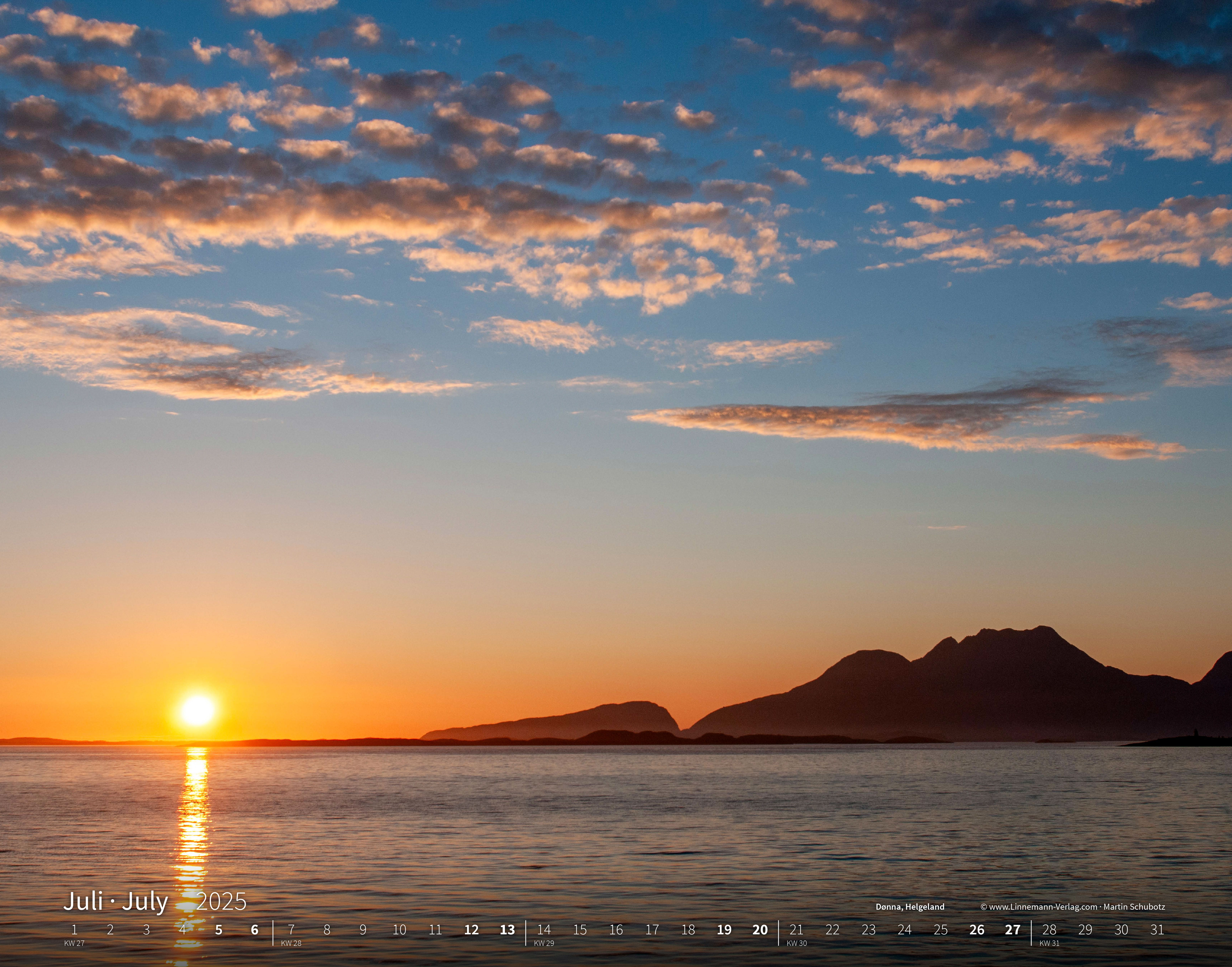Click date 23 in the calendar row
This screenshot has width=1232, height=967.
pos(869,930)
